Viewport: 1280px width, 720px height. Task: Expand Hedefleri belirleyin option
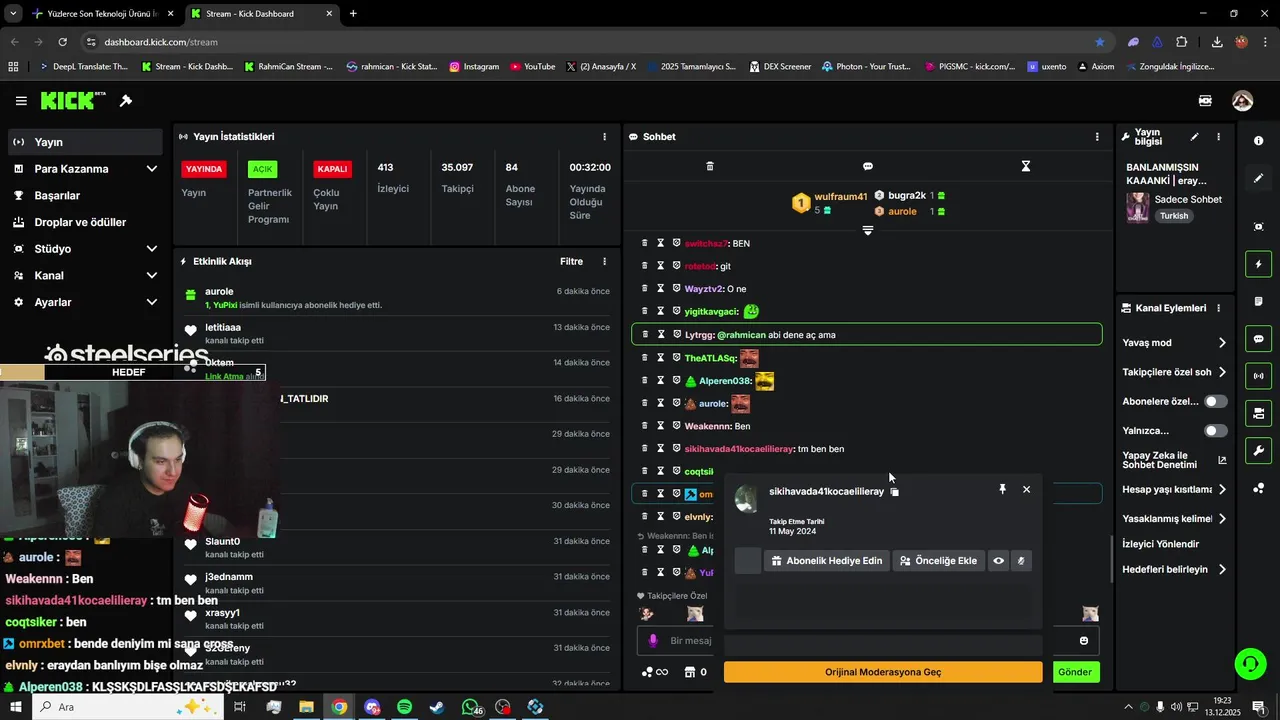1222,570
